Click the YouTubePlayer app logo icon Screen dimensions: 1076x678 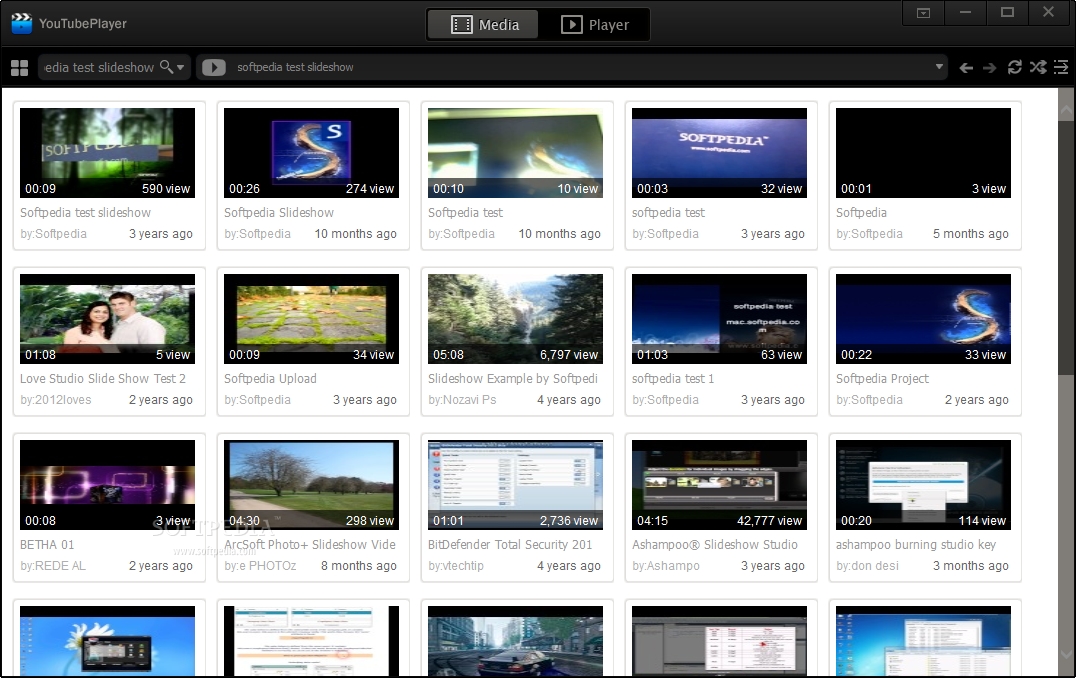click(21, 23)
